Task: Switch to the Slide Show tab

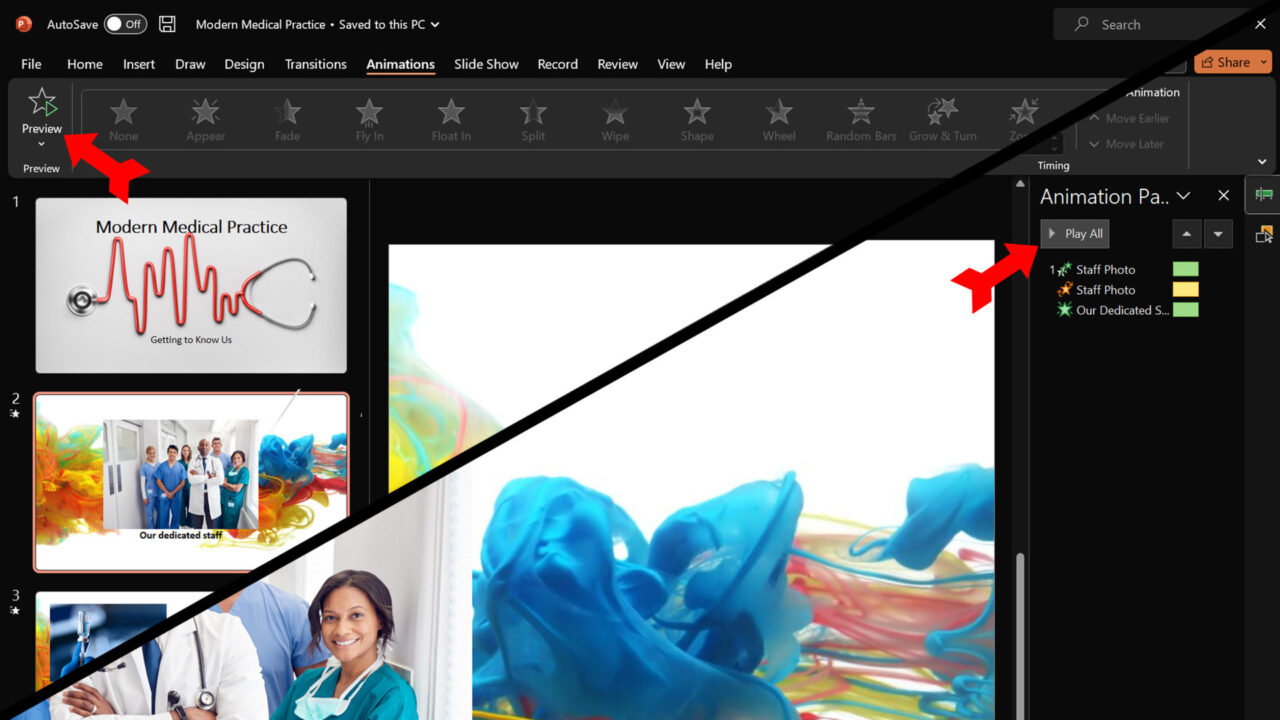Action: point(486,64)
